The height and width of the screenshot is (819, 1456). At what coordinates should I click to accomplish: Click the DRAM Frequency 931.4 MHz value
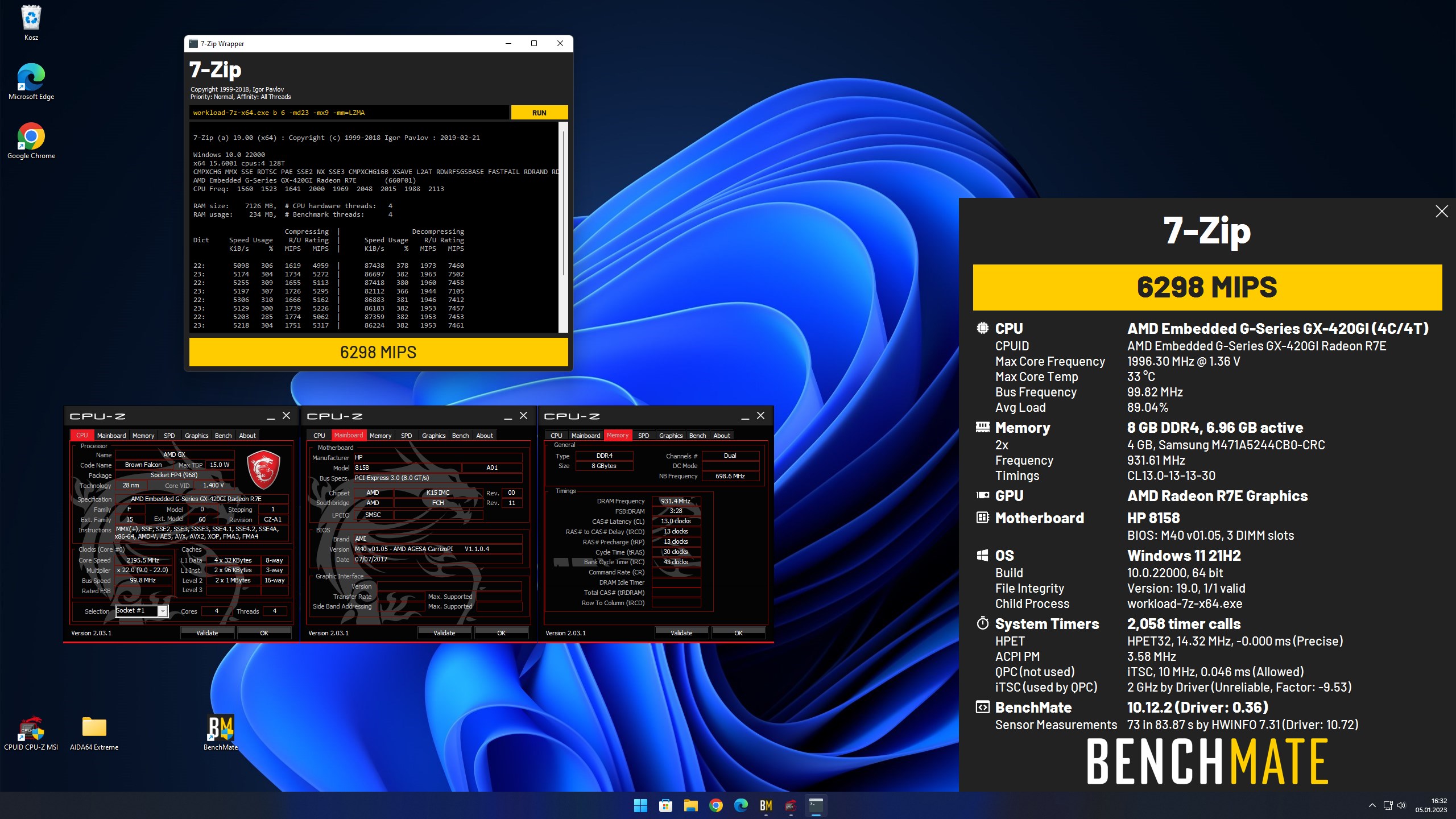click(x=676, y=501)
